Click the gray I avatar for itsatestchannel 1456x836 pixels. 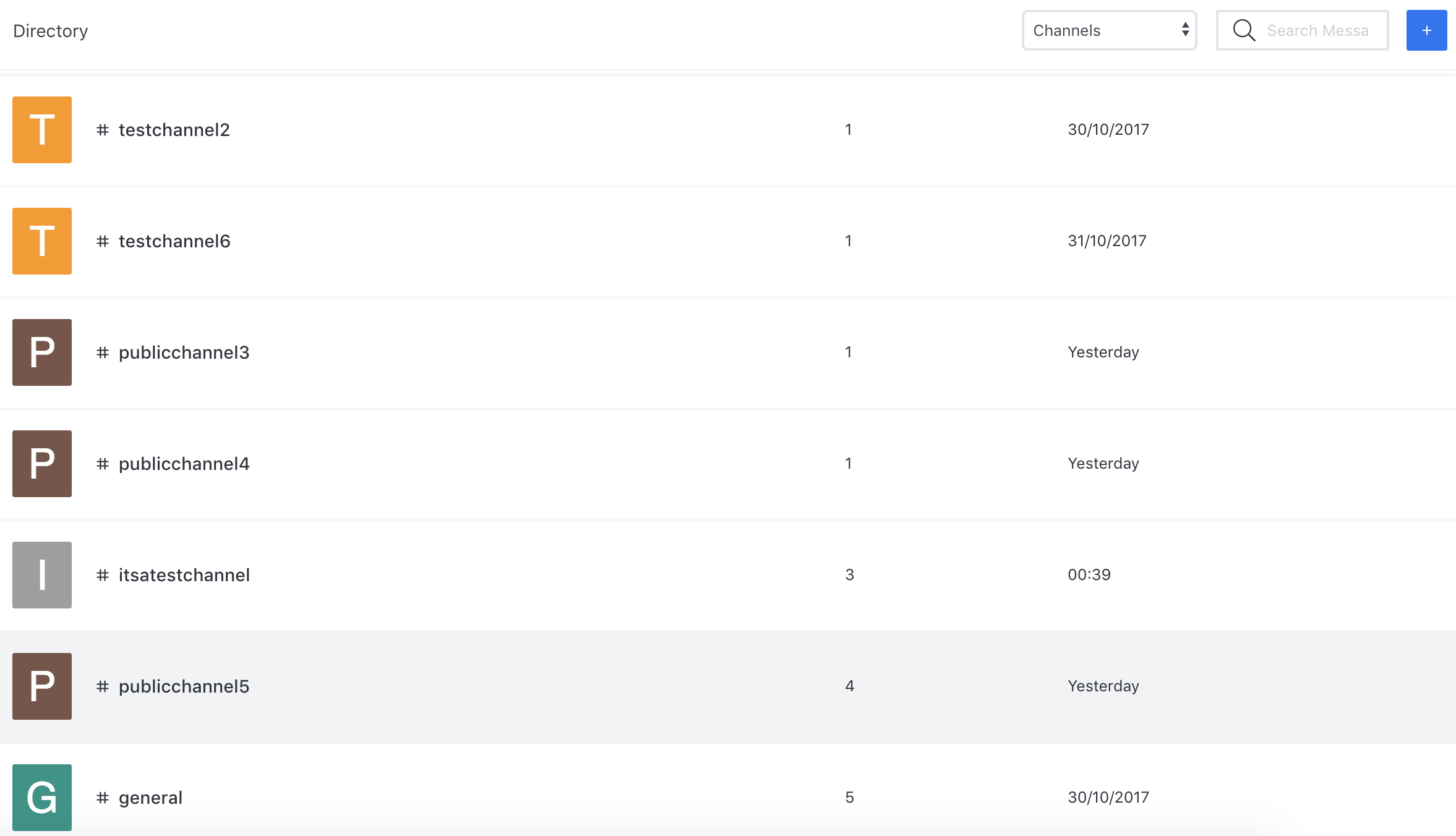pos(42,575)
